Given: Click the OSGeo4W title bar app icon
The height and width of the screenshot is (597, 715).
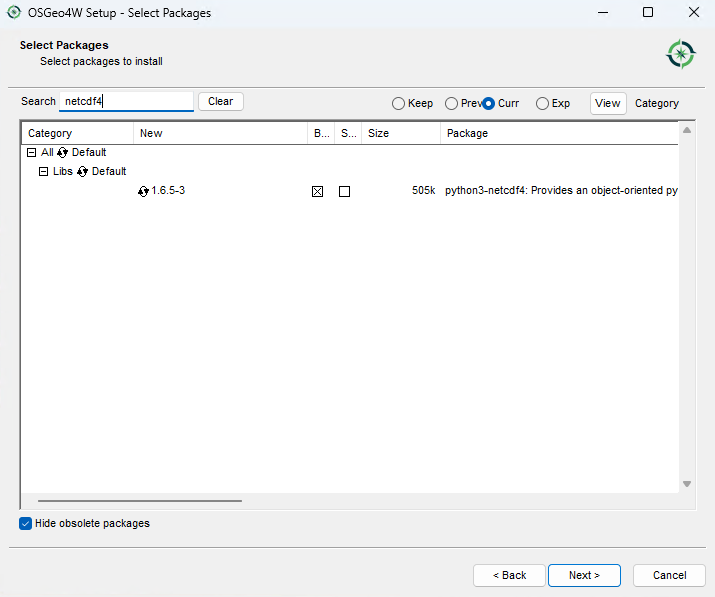Looking at the screenshot, I should [x=14, y=13].
